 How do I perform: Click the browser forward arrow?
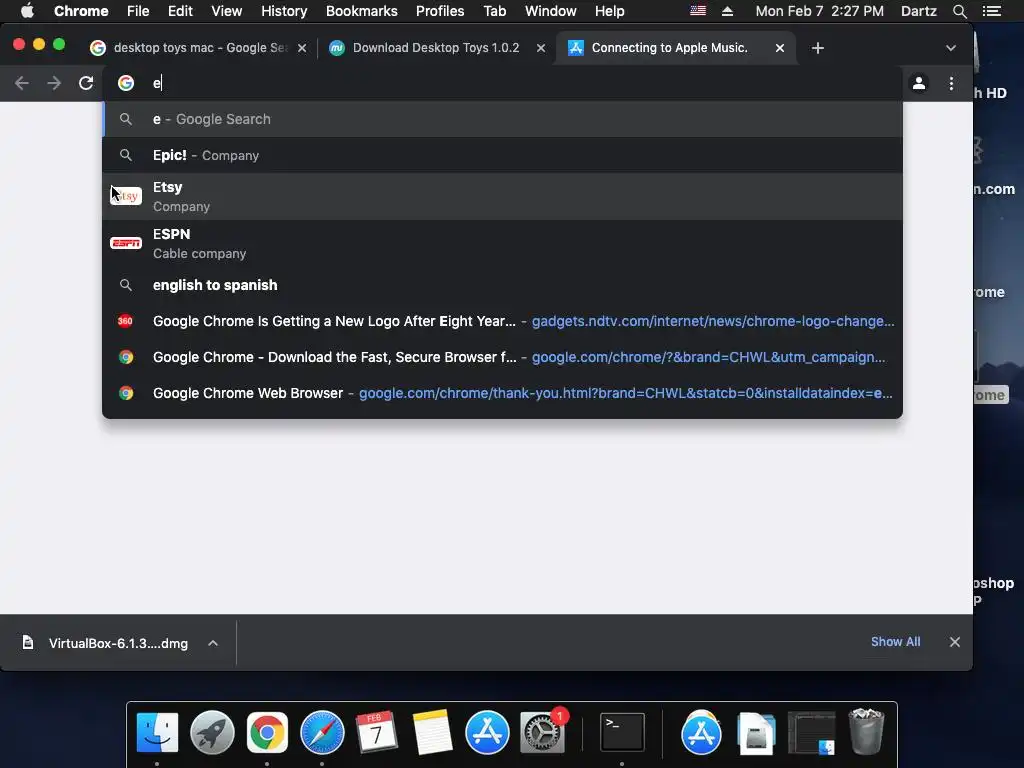(54, 83)
